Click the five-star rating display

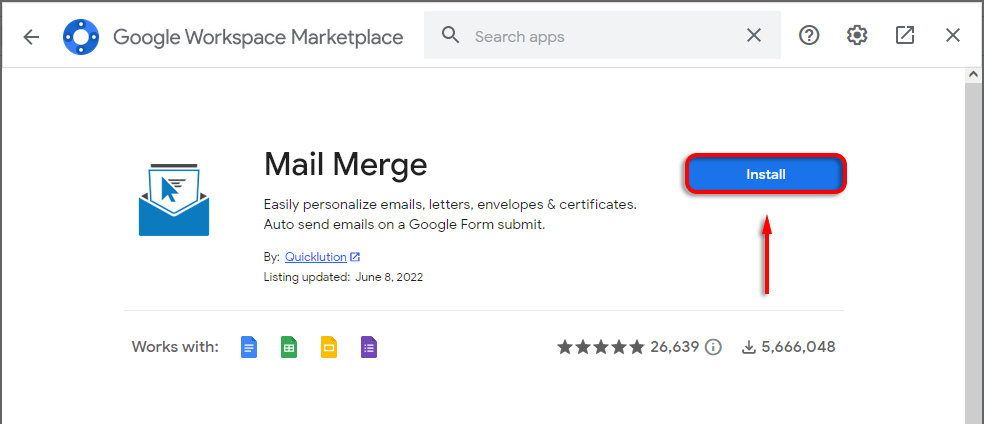[x=600, y=348]
